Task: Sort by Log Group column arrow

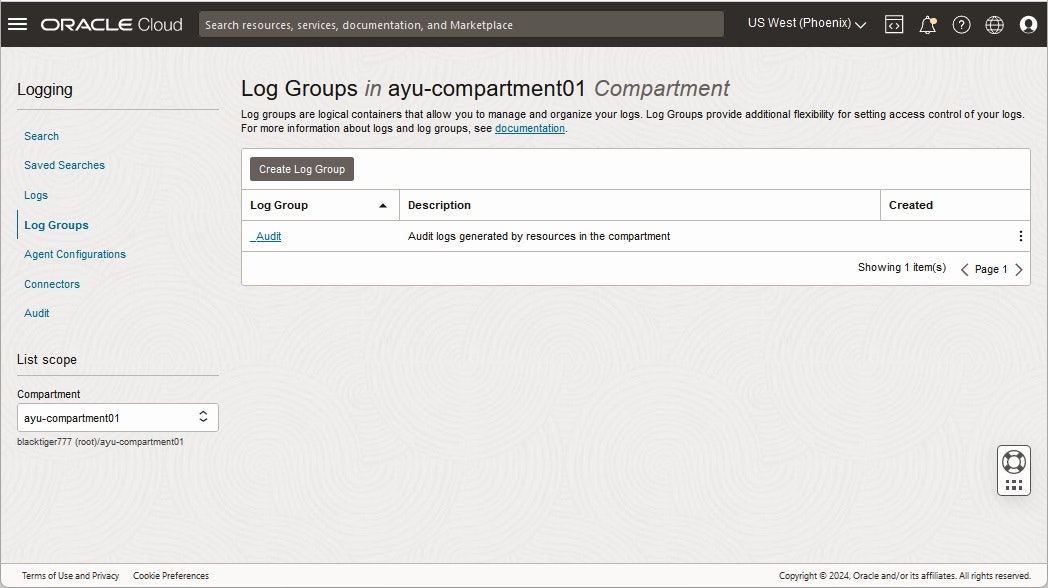Action: pos(383,206)
